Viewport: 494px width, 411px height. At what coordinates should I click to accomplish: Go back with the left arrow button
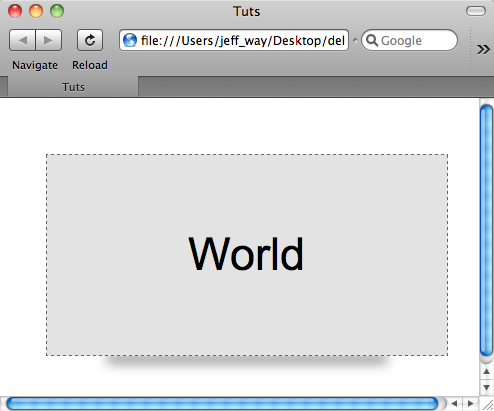(22, 40)
